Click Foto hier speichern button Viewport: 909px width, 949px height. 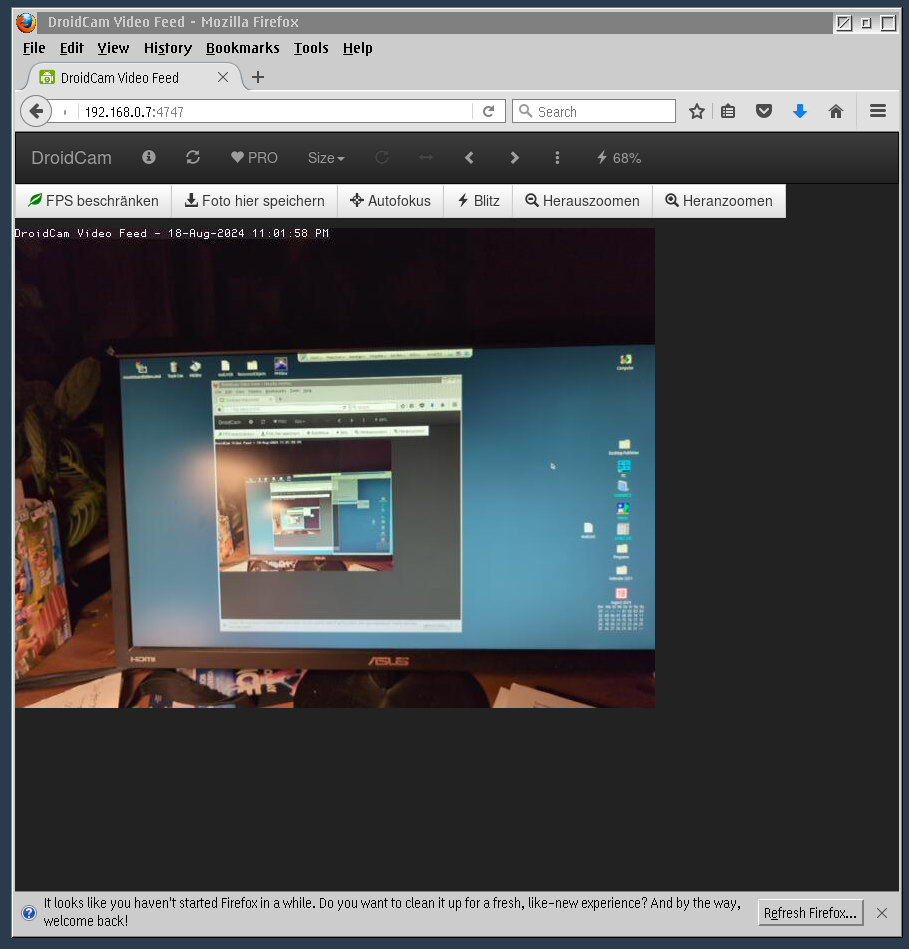(x=254, y=201)
